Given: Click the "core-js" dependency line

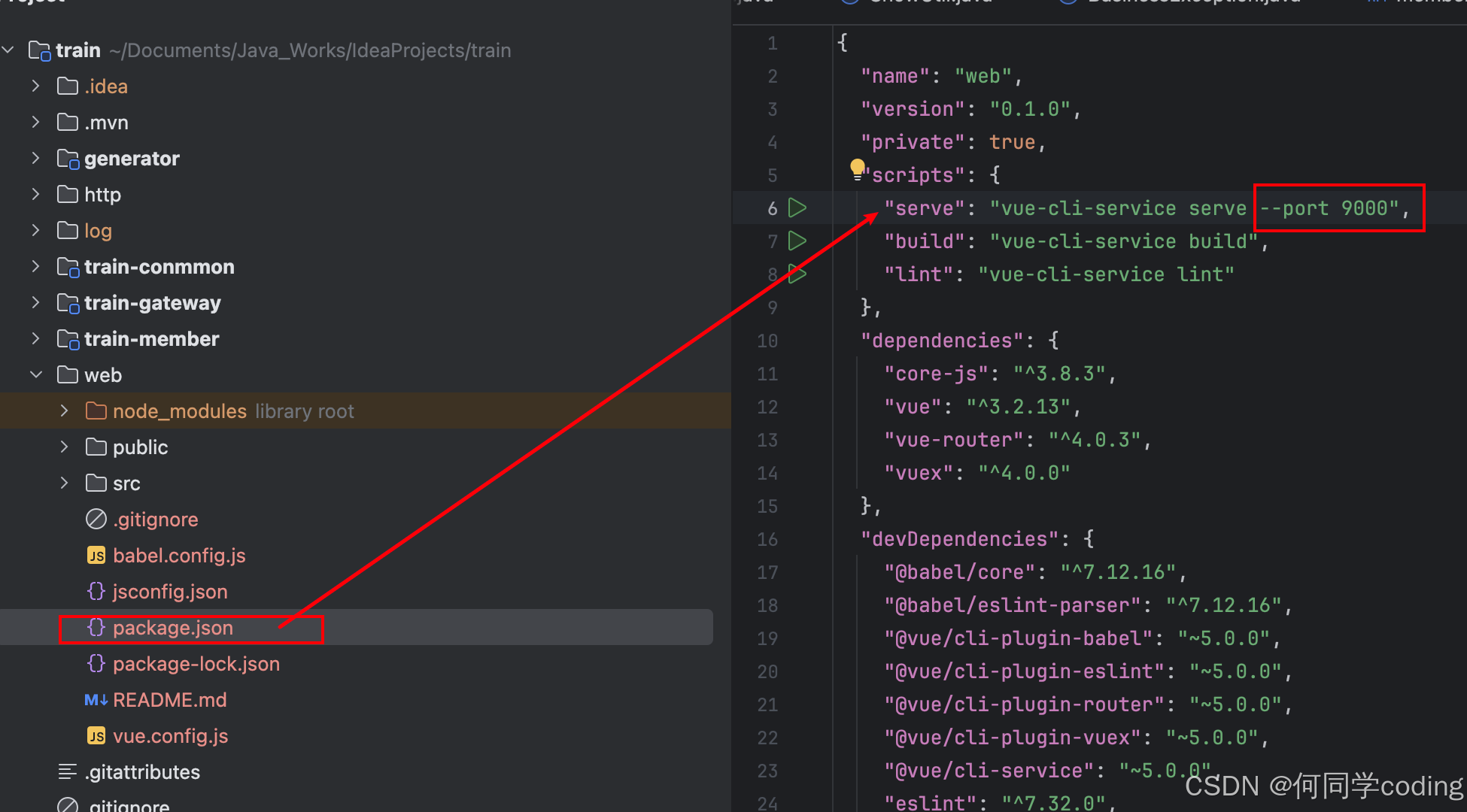Looking at the screenshot, I should 1001,374.
